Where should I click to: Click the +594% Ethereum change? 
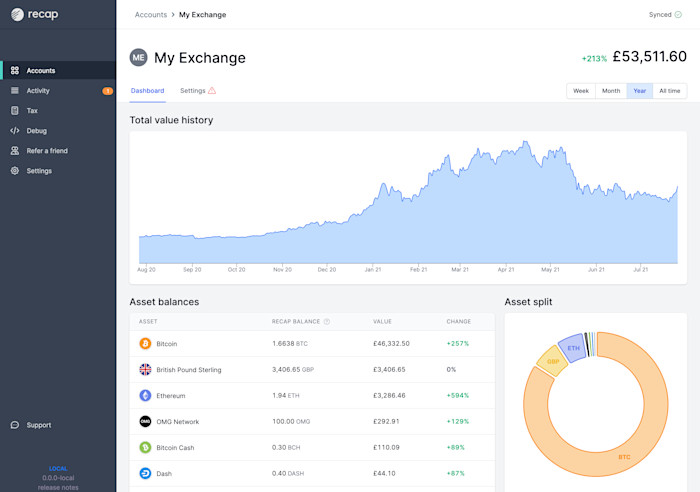pos(458,395)
